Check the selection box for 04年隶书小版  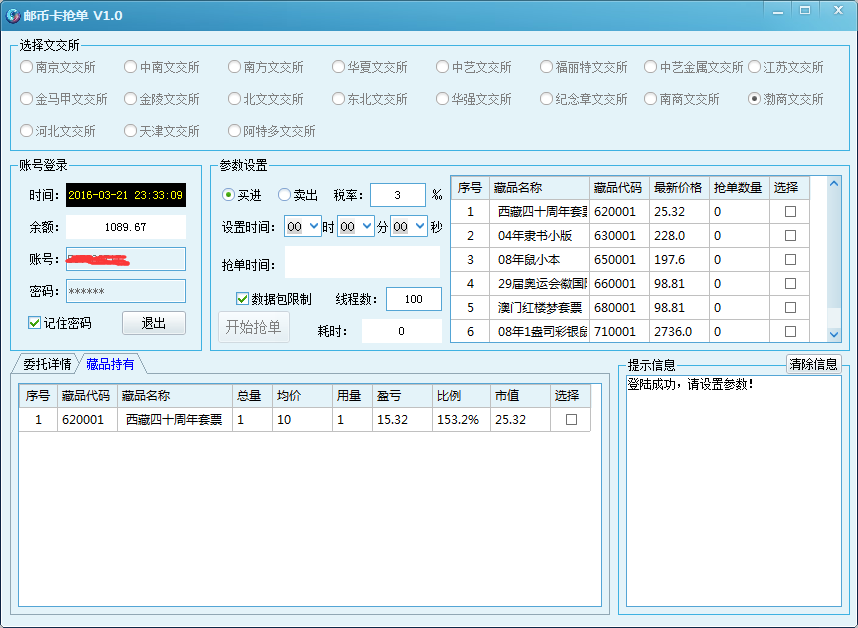(790, 236)
